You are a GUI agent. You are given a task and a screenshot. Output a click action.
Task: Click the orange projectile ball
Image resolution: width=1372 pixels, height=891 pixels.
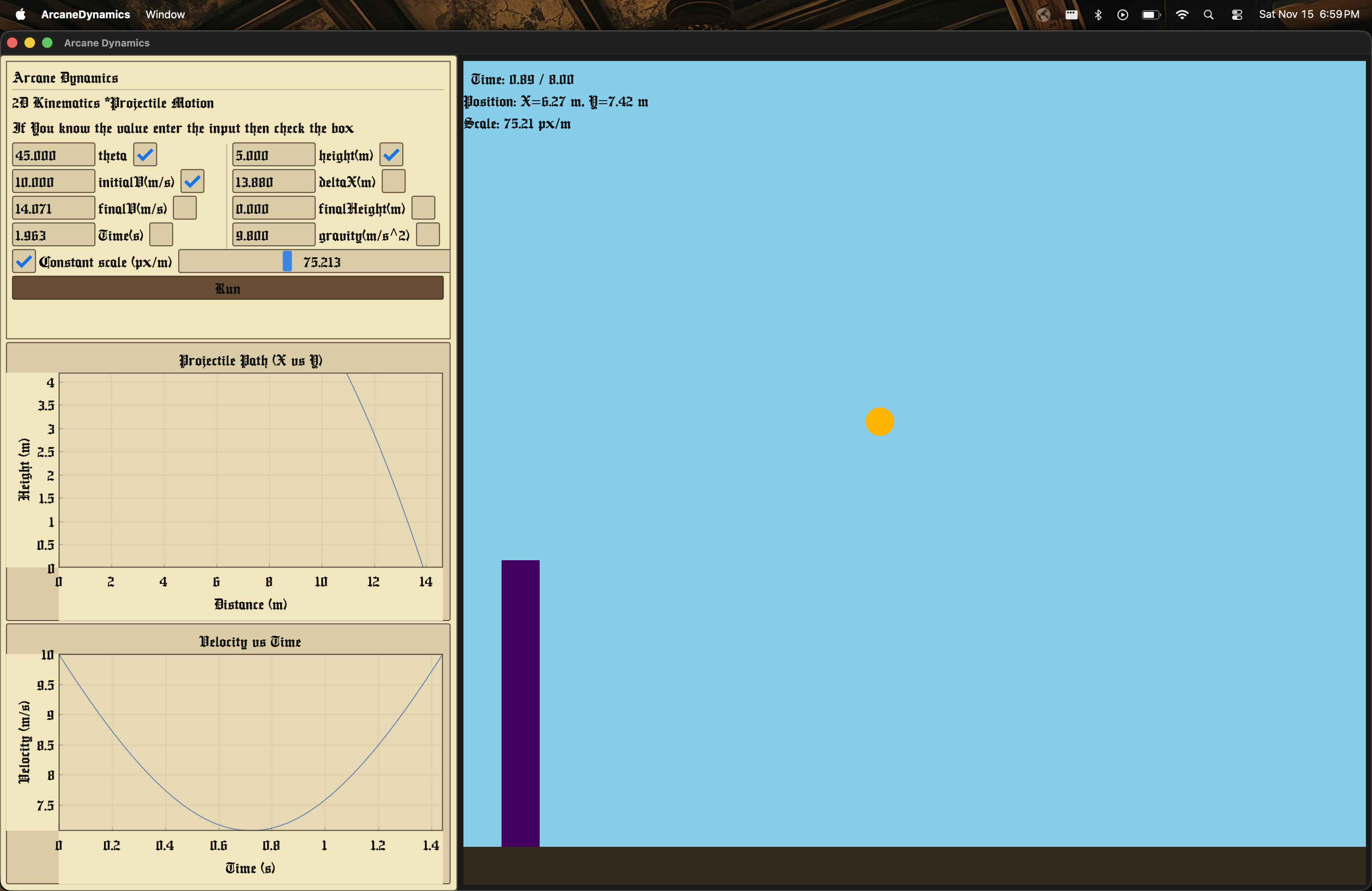pos(879,422)
